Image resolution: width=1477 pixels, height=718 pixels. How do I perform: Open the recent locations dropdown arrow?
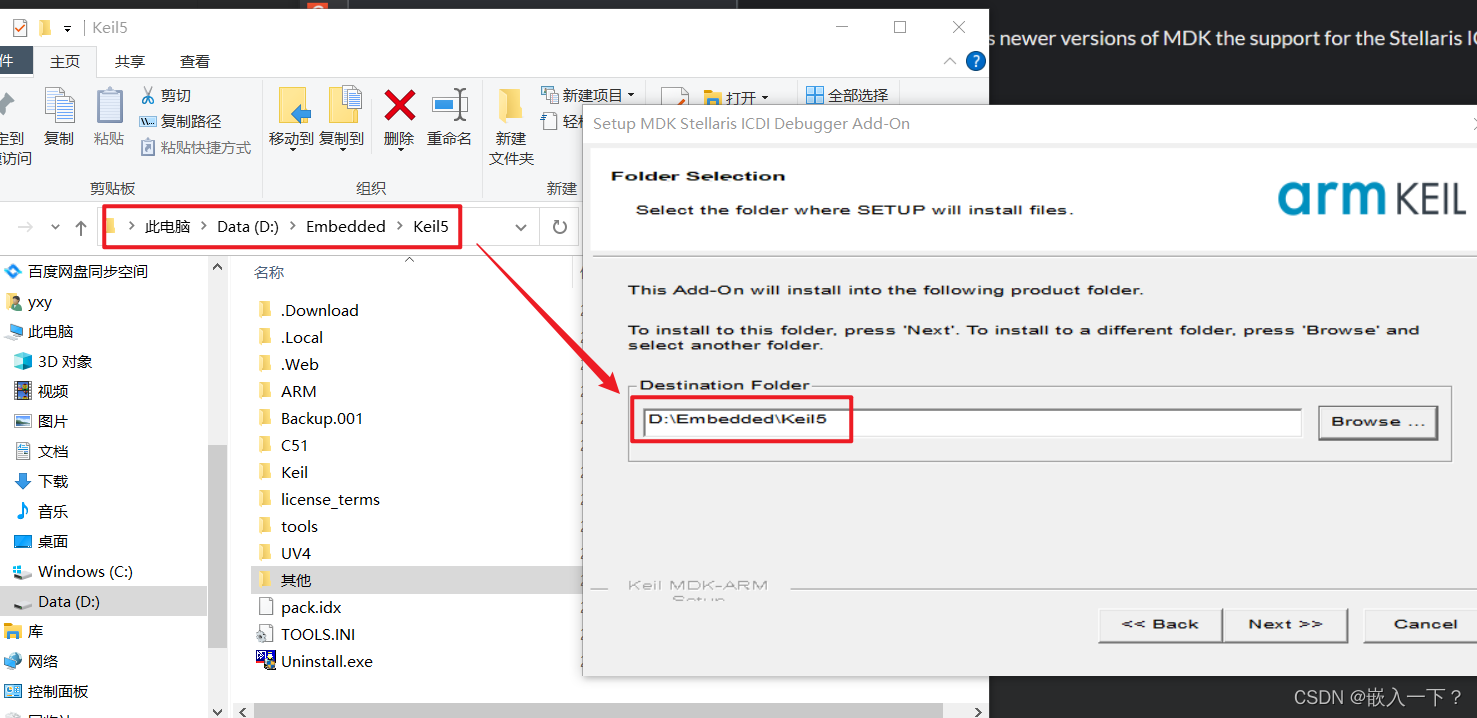click(x=55, y=227)
